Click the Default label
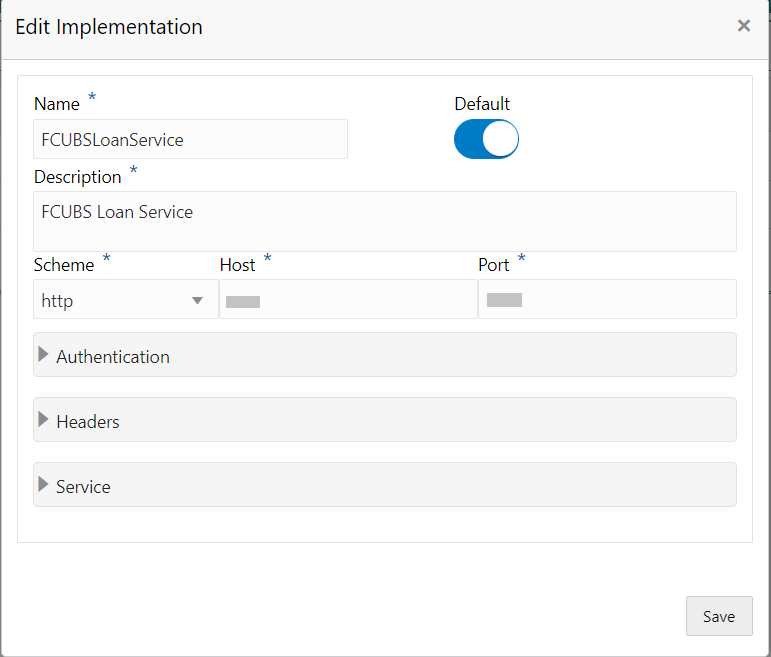Viewport: 771px width, 657px height. pos(482,104)
